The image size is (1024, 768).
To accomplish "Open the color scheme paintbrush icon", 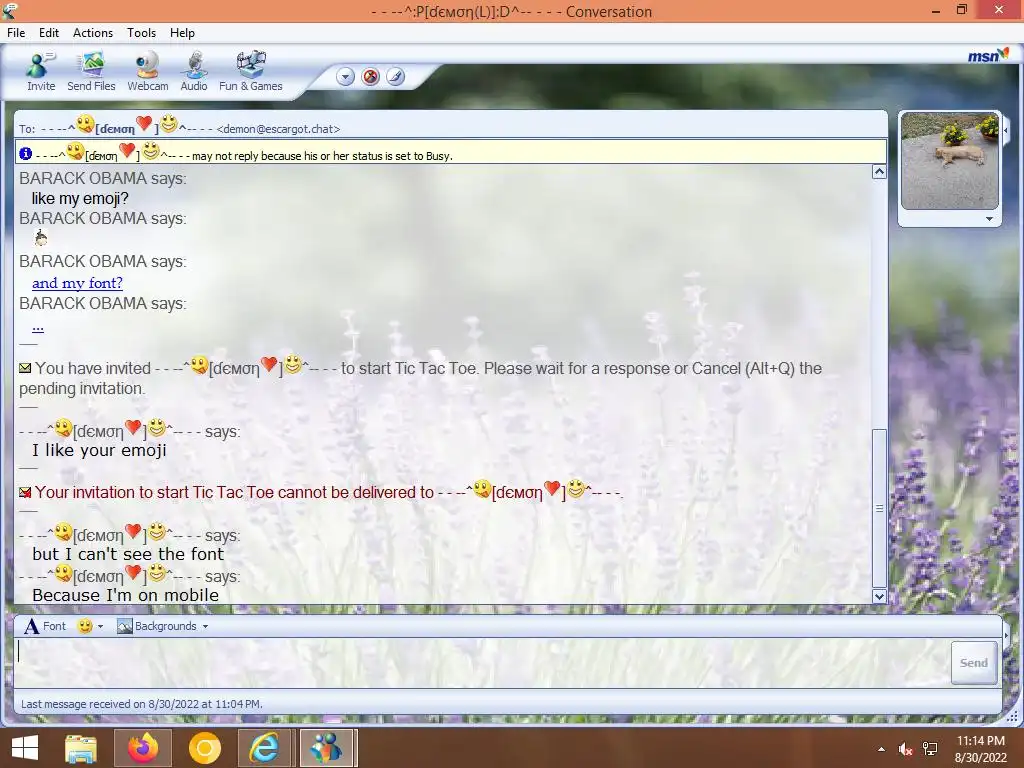I will tap(395, 77).
